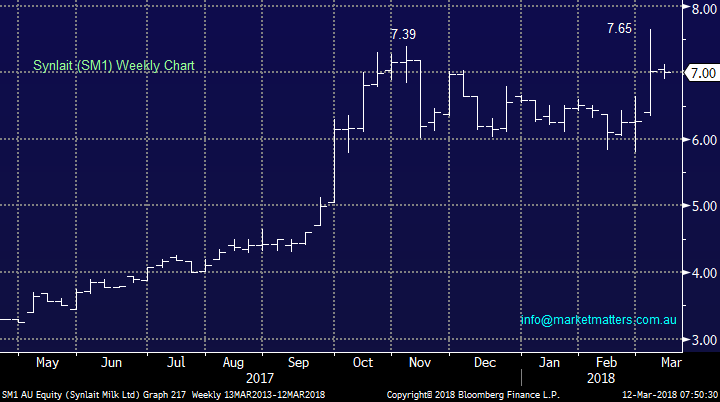Click the 7.00 last-price tag

[702, 73]
